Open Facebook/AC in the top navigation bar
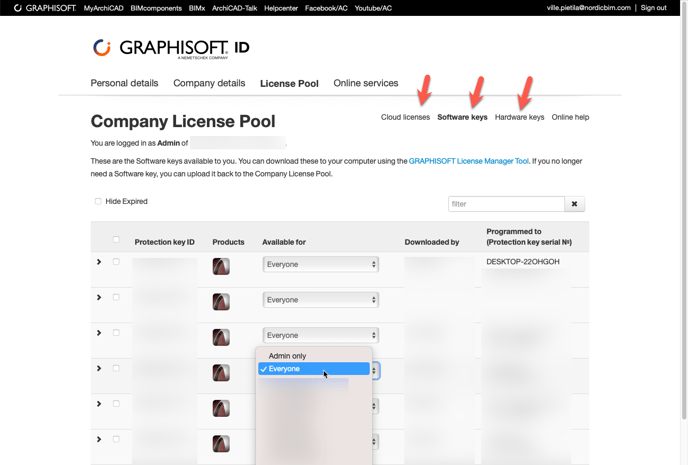This screenshot has width=688, height=465. (326, 8)
